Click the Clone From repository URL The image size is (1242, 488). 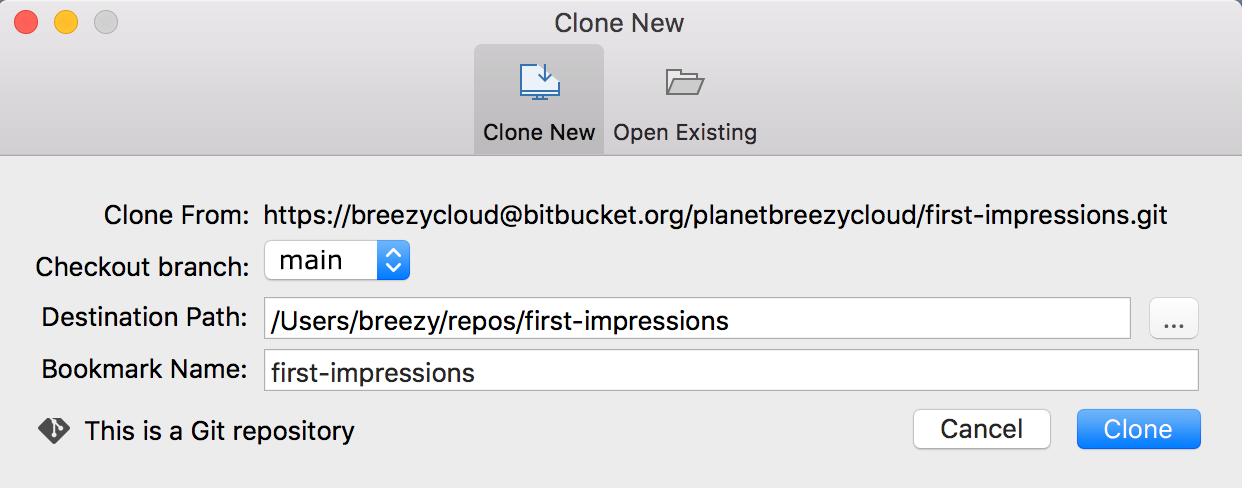click(x=715, y=214)
